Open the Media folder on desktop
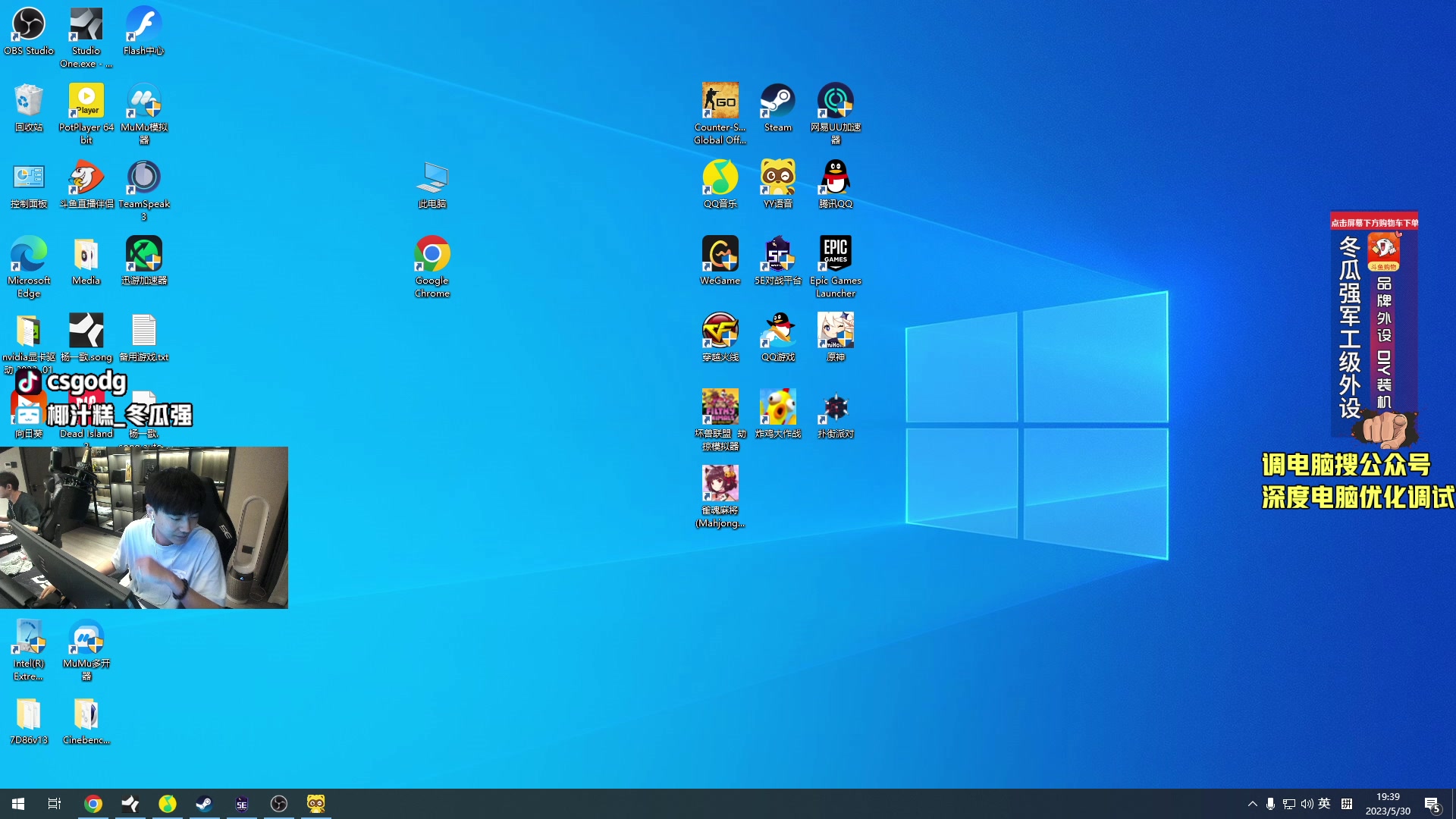Viewport: 1456px width, 819px height. pyautogui.click(x=86, y=261)
